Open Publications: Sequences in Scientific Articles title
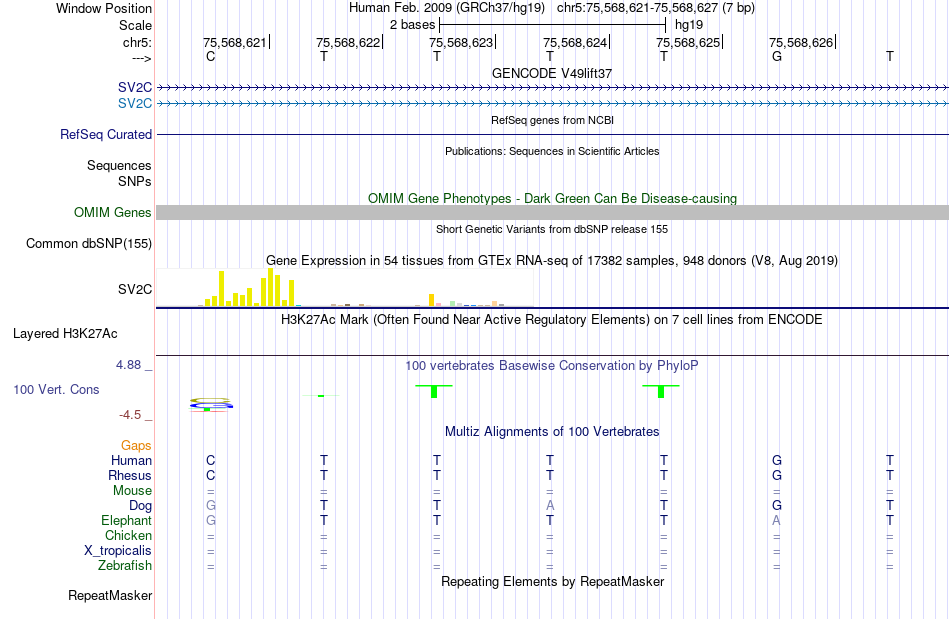This screenshot has height=619, width=950. [x=552, y=151]
